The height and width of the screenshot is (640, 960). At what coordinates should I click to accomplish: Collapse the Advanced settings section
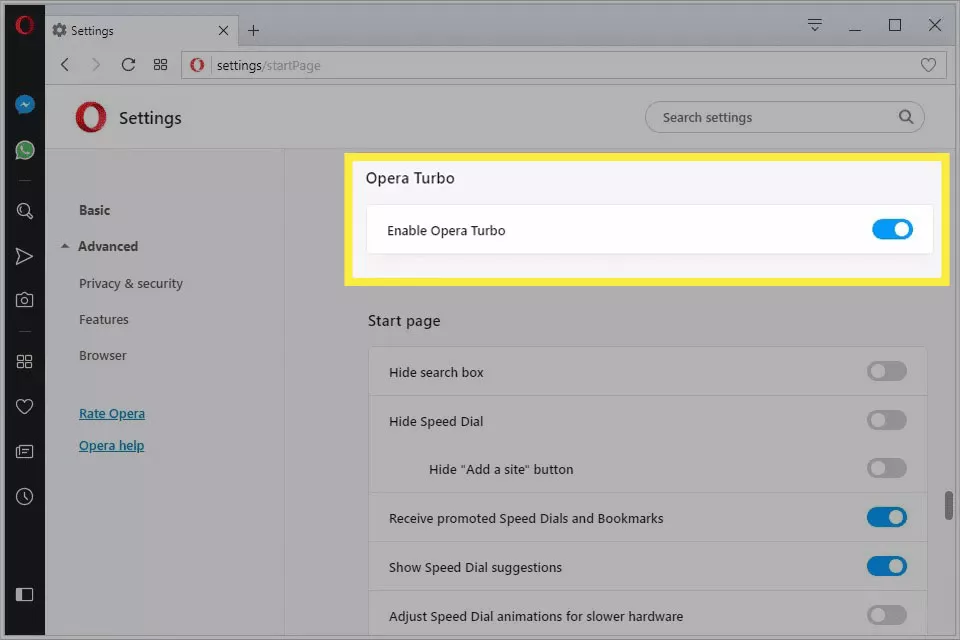click(98, 246)
